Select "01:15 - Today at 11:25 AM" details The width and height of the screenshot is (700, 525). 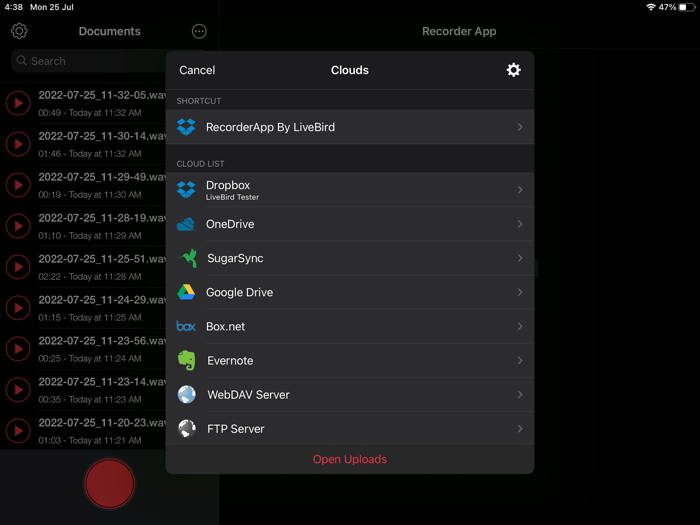pos(90,318)
